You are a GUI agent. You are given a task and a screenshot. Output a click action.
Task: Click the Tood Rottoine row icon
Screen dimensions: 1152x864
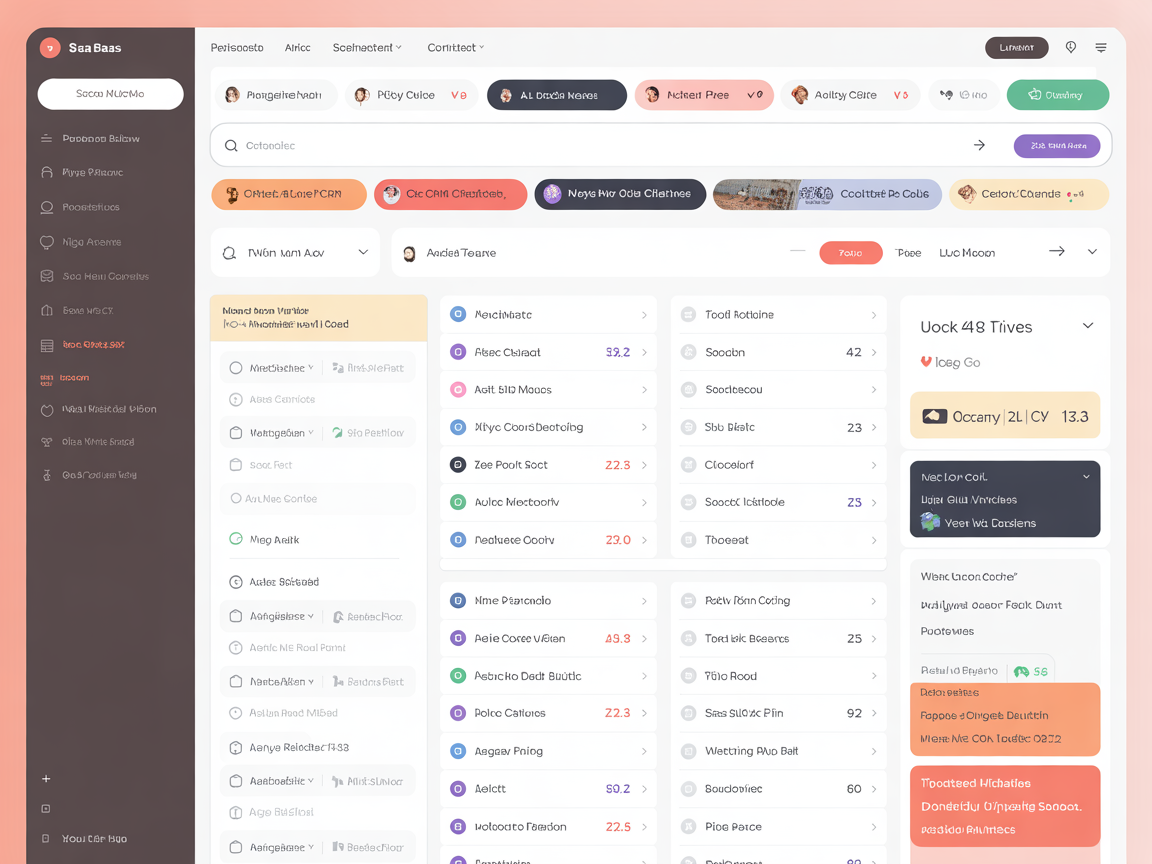(688, 314)
